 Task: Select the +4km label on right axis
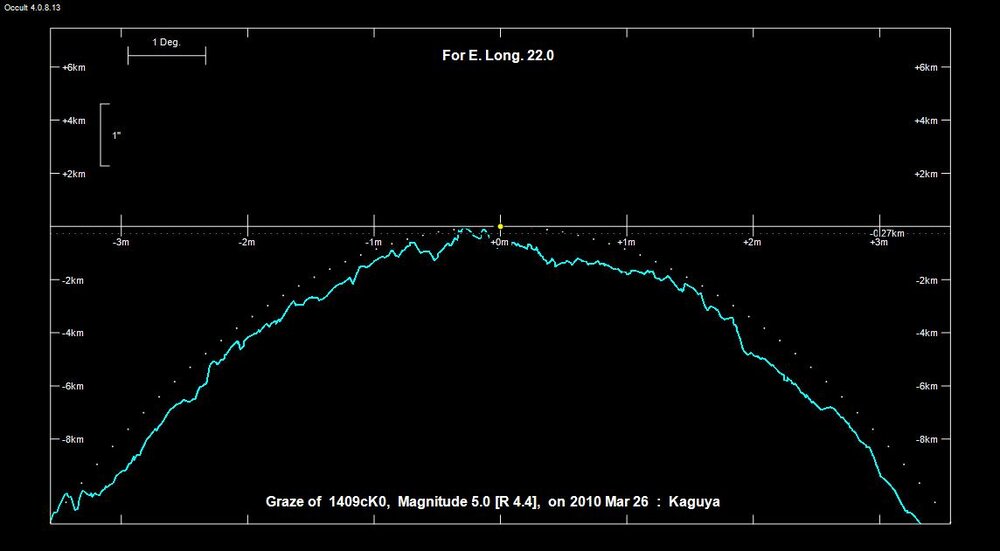tap(926, 121)
